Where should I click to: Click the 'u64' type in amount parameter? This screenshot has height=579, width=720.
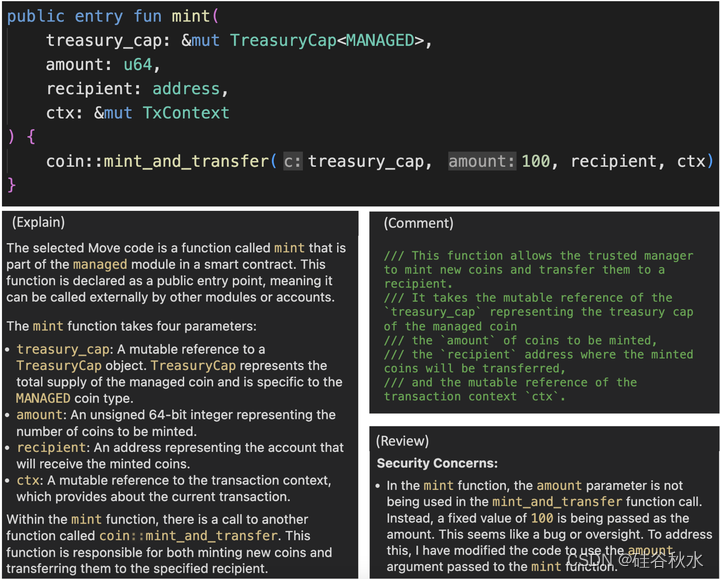click(137, 65)
